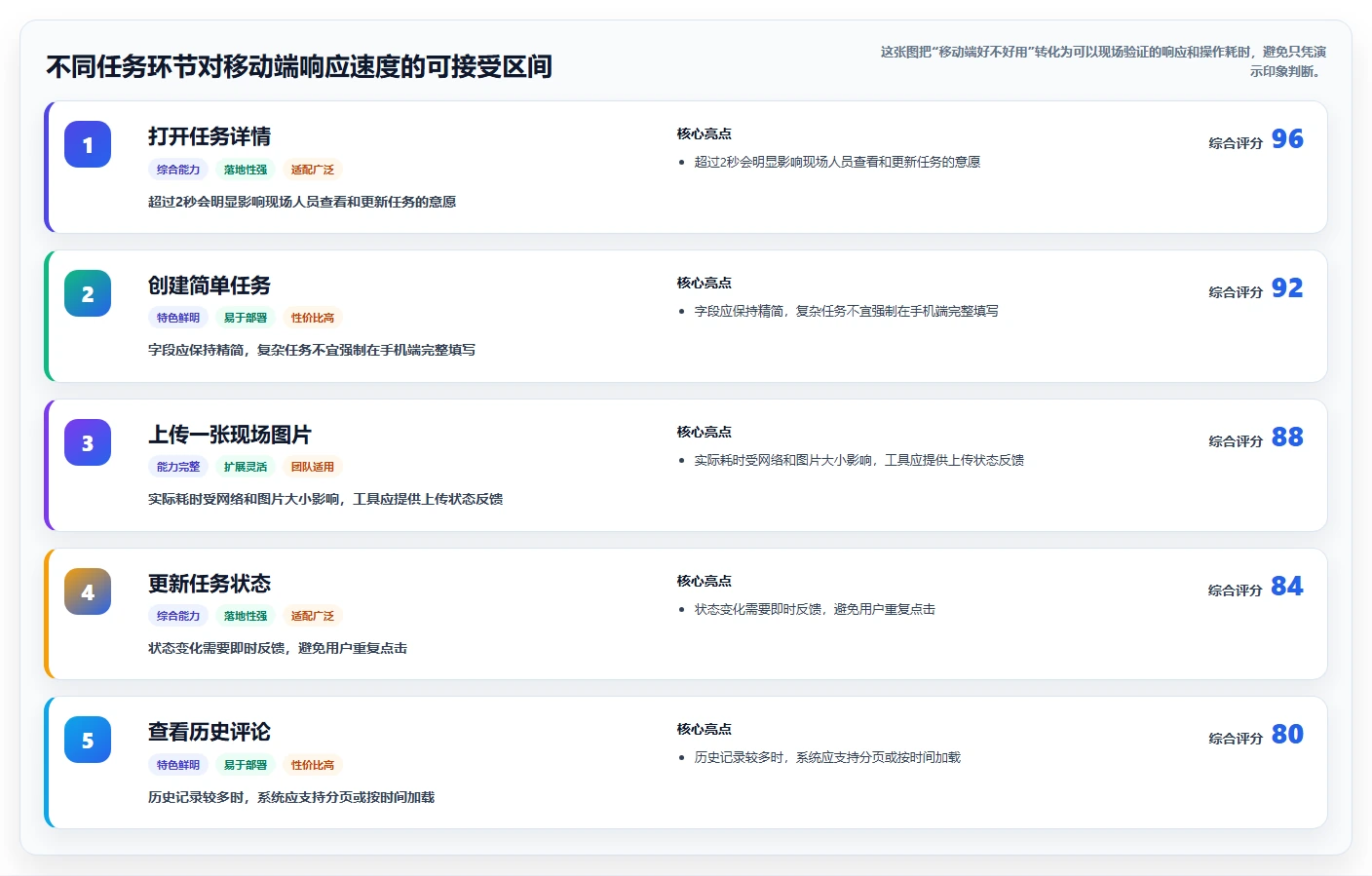The height and width of the screenshot is (876, 1372).
Task: Click the number 1 badge icon
Action: (88, 144)
